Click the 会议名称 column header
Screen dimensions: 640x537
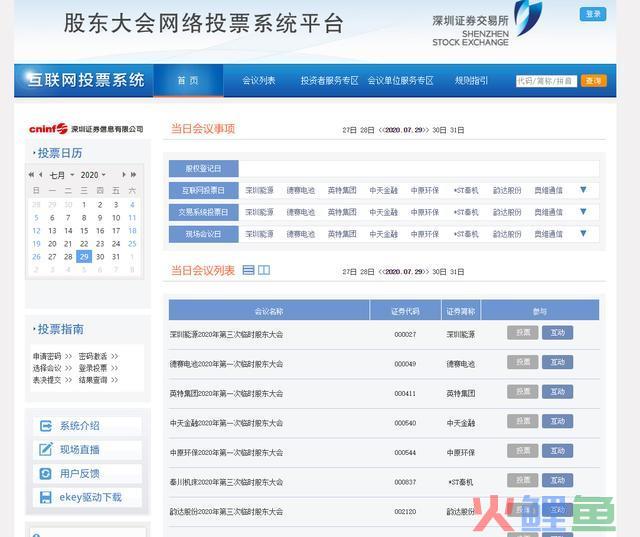[x=269, y=311]
